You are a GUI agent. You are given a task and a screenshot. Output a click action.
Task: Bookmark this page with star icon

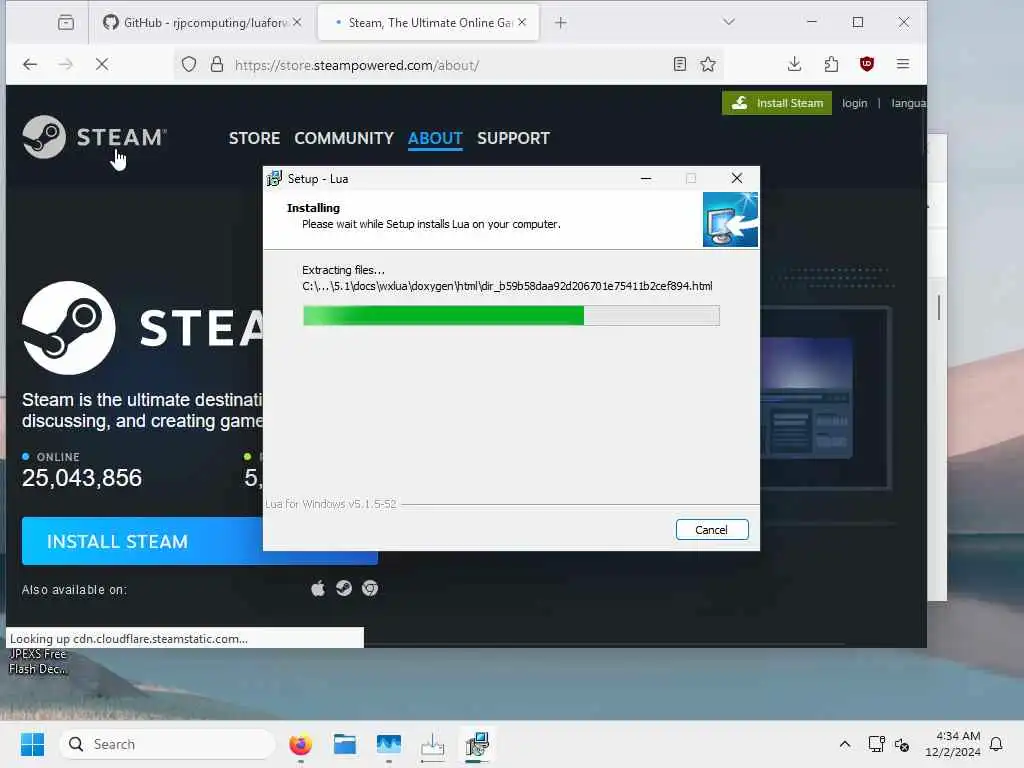click(708, 64)
